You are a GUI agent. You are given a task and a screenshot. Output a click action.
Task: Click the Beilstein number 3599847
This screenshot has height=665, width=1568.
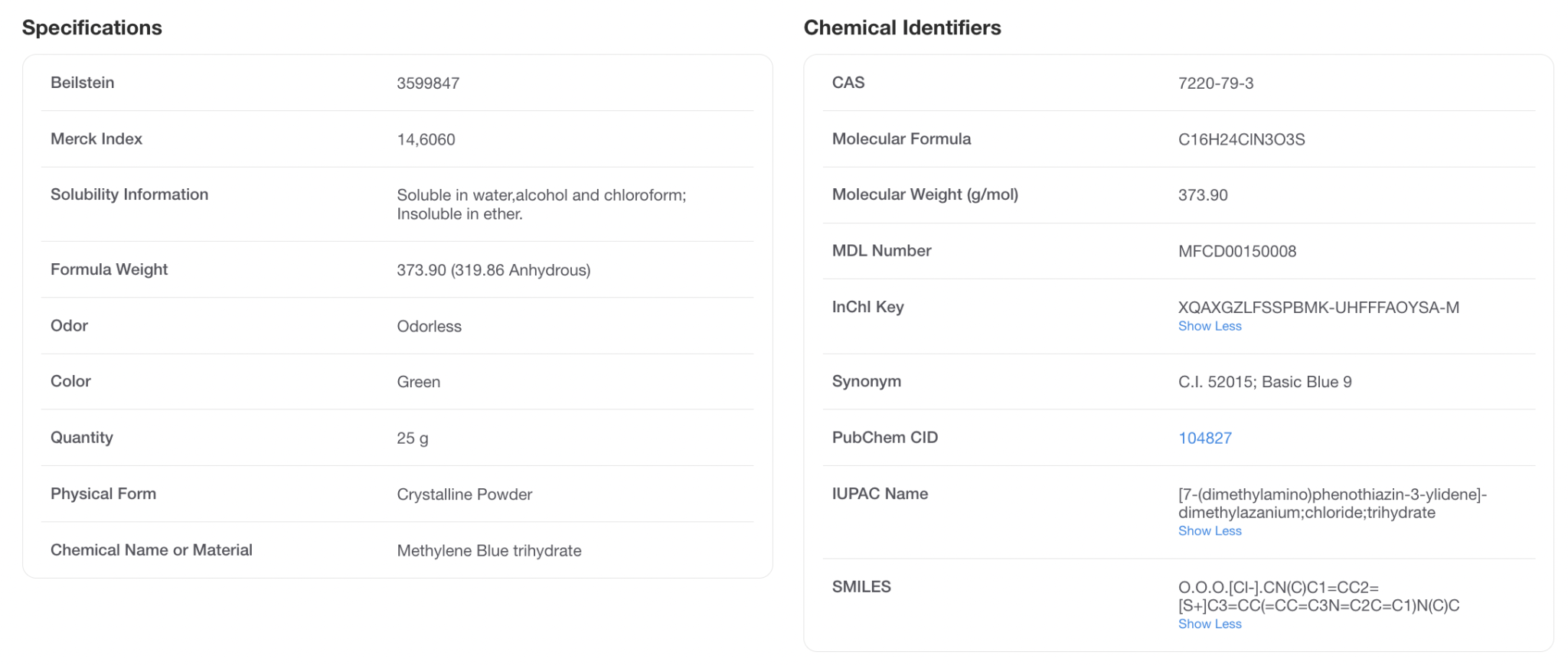[428, 83]
